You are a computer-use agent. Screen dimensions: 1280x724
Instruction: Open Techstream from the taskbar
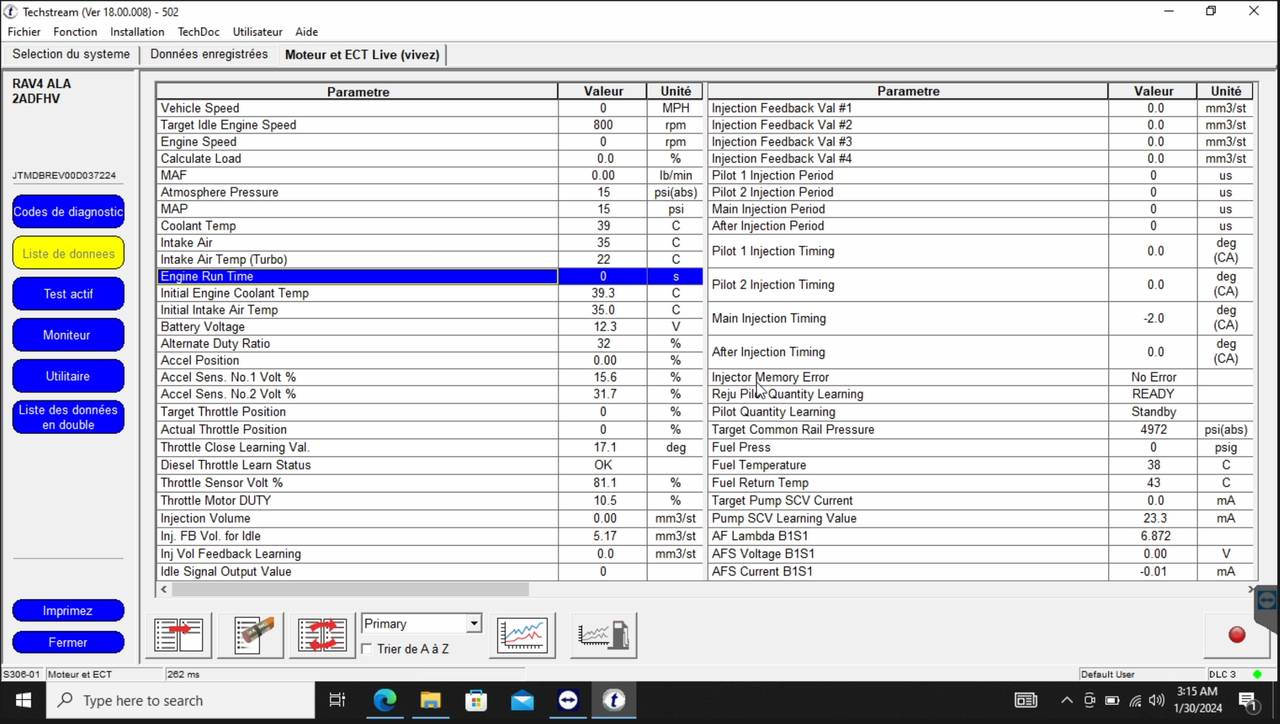click(x=613, y=700)
